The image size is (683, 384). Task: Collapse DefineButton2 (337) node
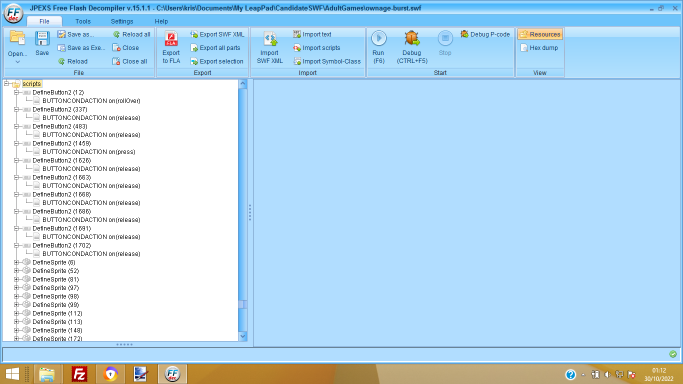pos(16,109)
